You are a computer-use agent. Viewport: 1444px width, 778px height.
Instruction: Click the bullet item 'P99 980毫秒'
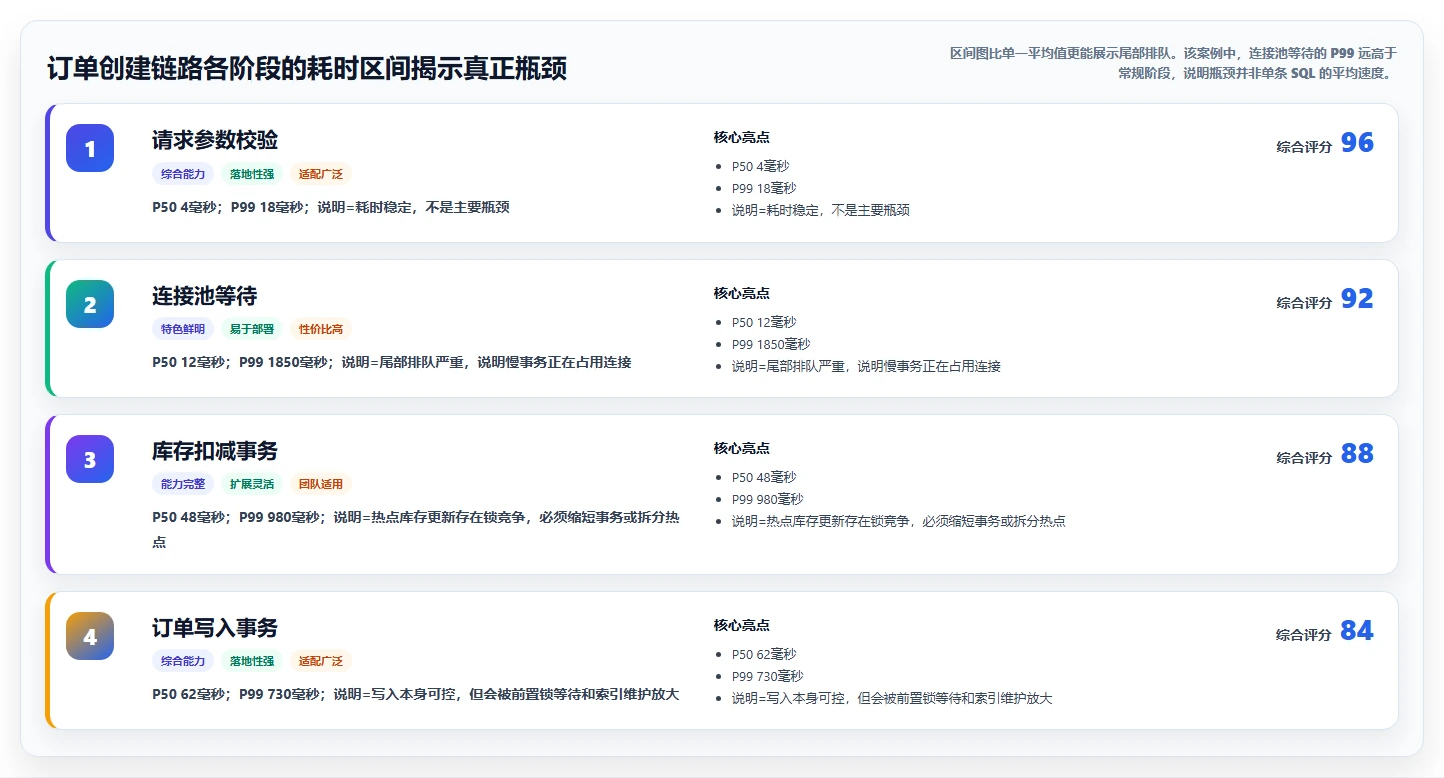coord(768,499)
